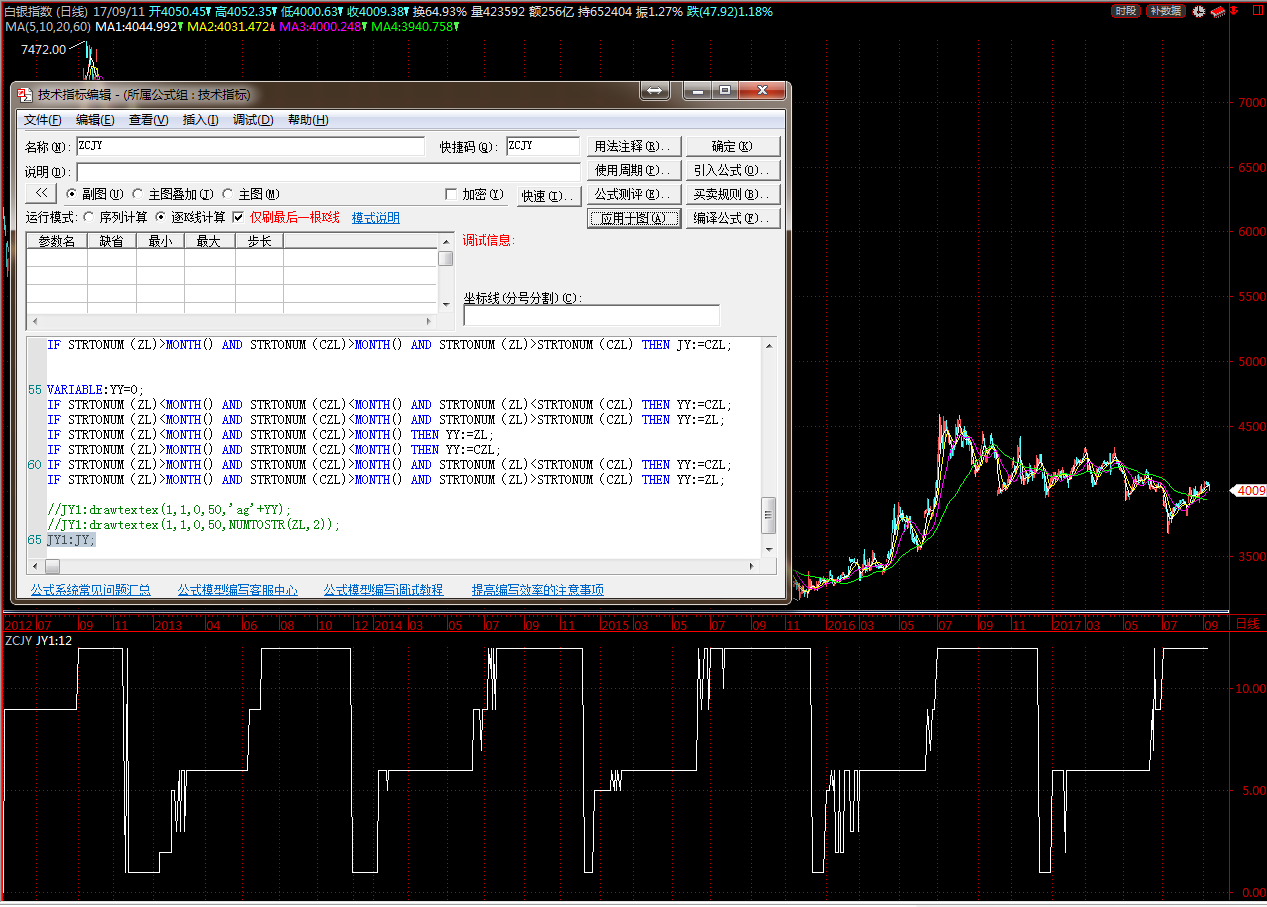This screenshot has width=1267, height=907.
Task: Click the ZCJY indicator label in sub-chart
Action: click(x=18, y=640)
